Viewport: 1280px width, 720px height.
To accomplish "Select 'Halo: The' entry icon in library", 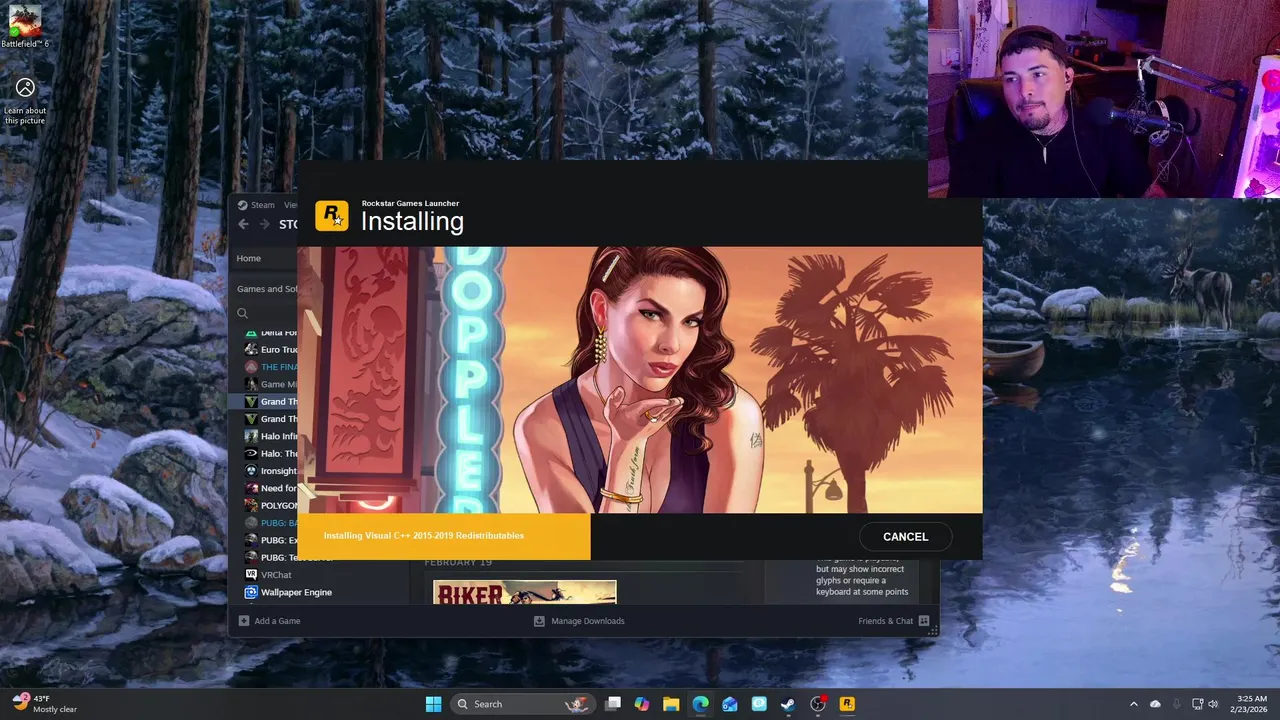I will pyautogui.click(x=251, y=453).
